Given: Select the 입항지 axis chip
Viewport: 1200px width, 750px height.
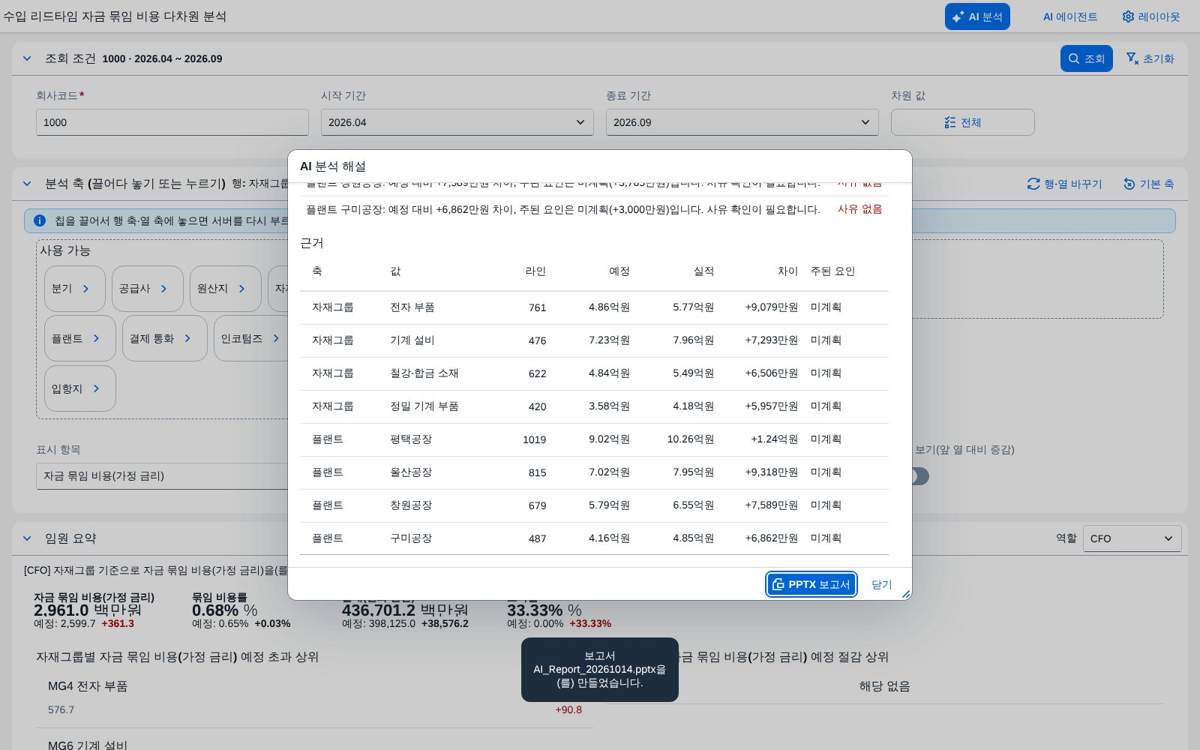Looking at the screenshot, I should pyautogui.click(x=80, y=388).
